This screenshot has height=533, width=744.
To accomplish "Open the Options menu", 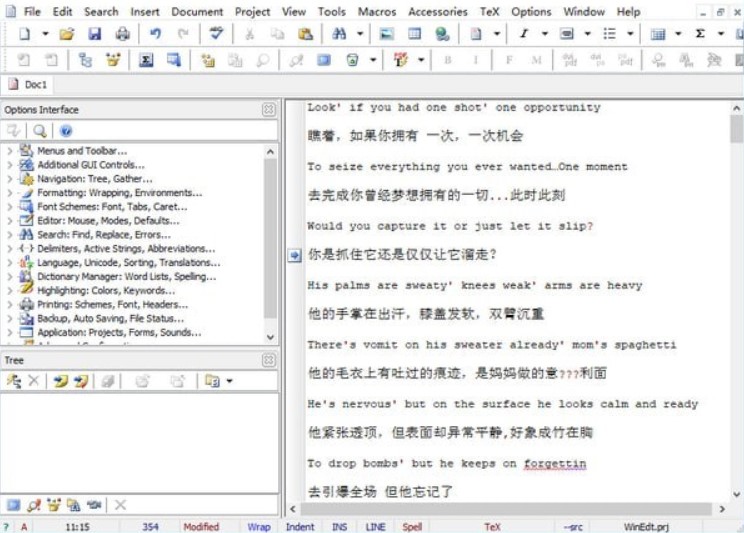I will click(531, 11).
